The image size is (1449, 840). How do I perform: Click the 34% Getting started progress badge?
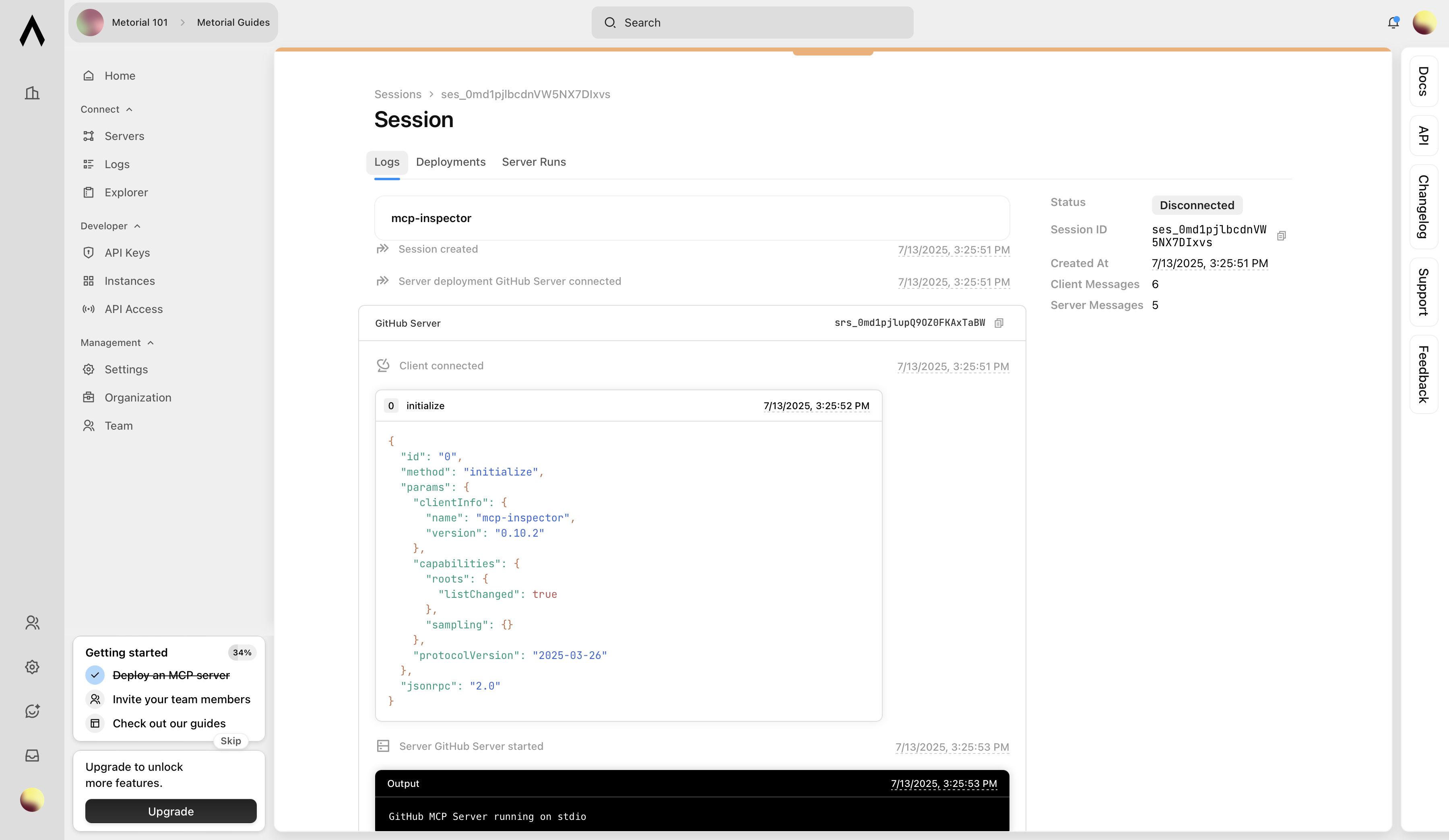(x=242, y=652)
